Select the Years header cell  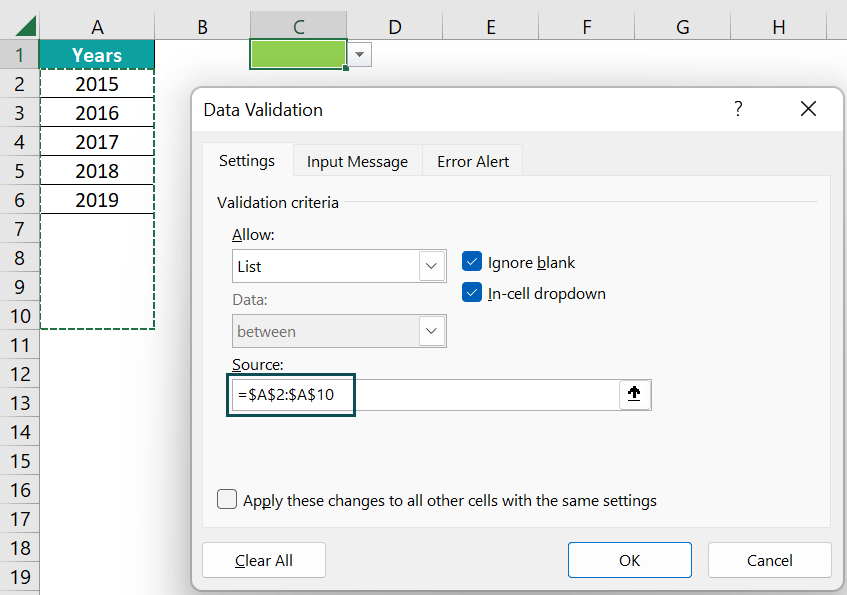click(x=96, y=54)
